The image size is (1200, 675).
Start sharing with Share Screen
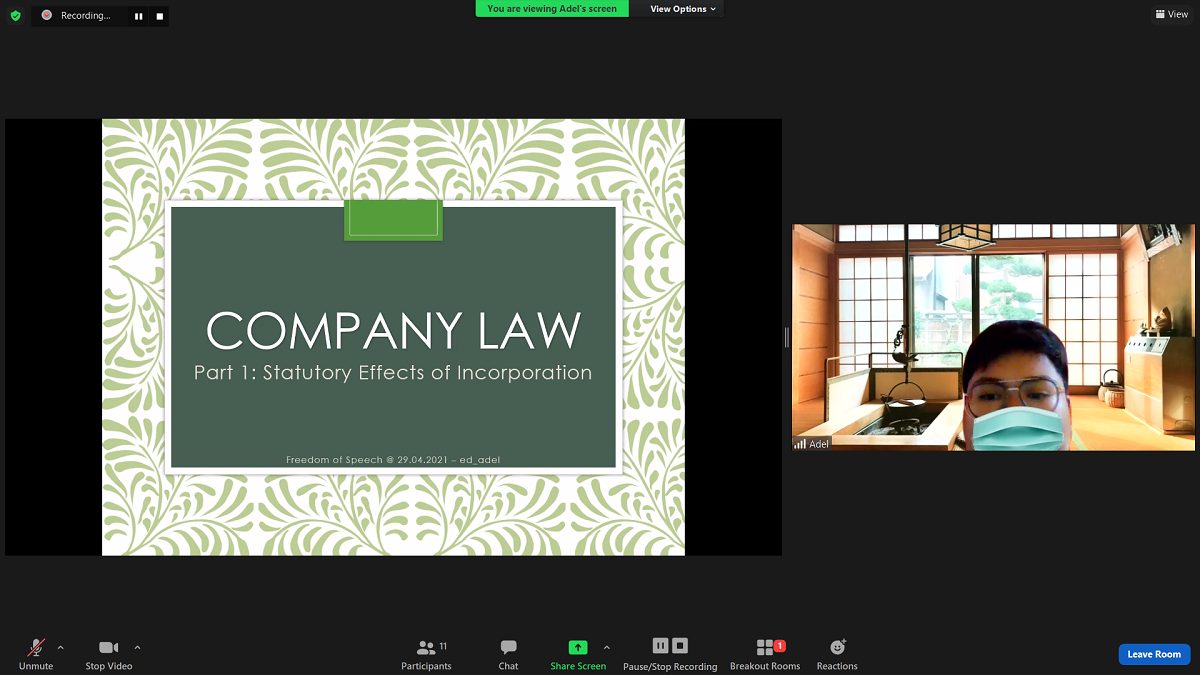(x=578, y=654)
